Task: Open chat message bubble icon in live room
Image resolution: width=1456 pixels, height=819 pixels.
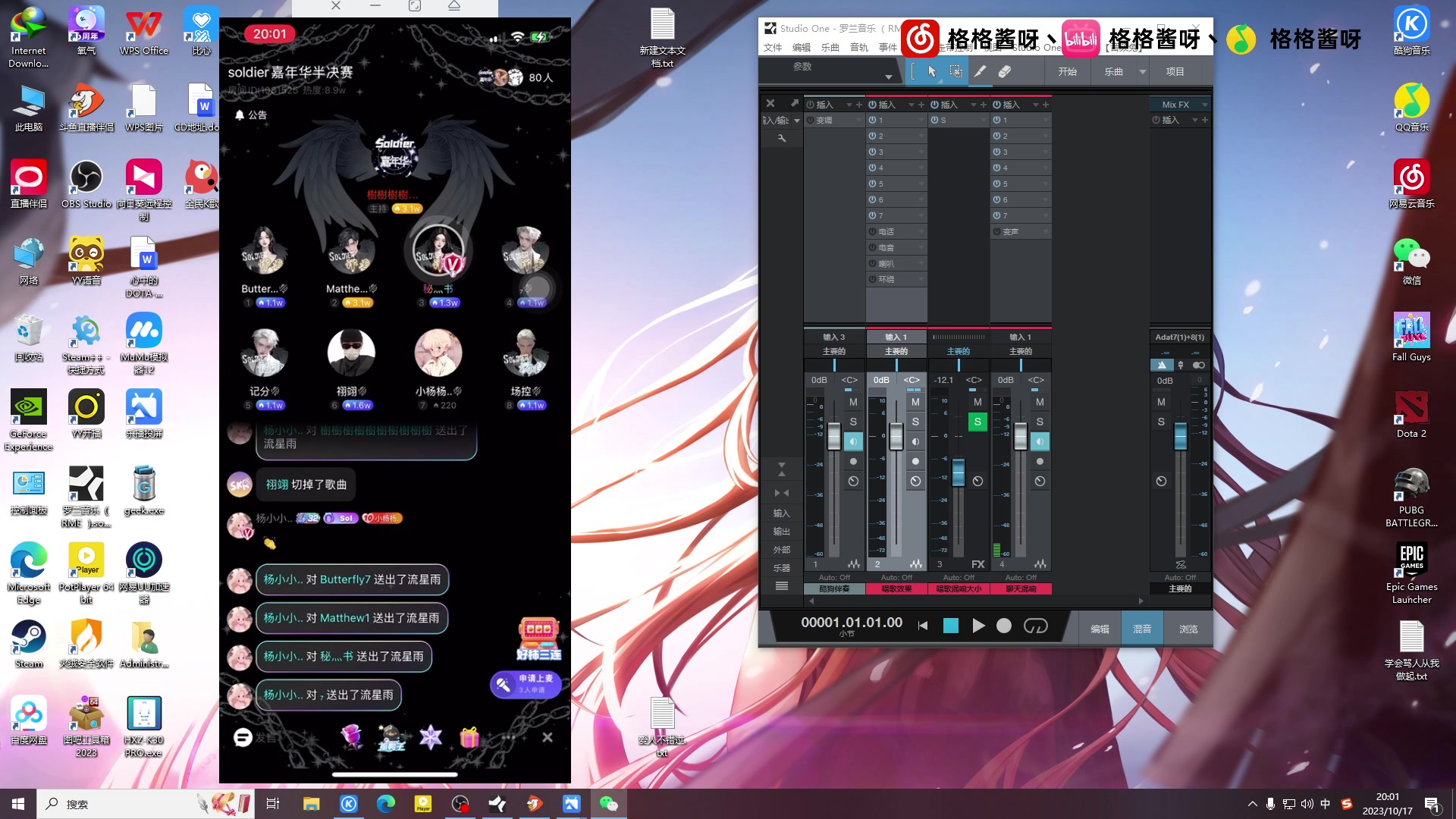Action: [x=243, y=737]
